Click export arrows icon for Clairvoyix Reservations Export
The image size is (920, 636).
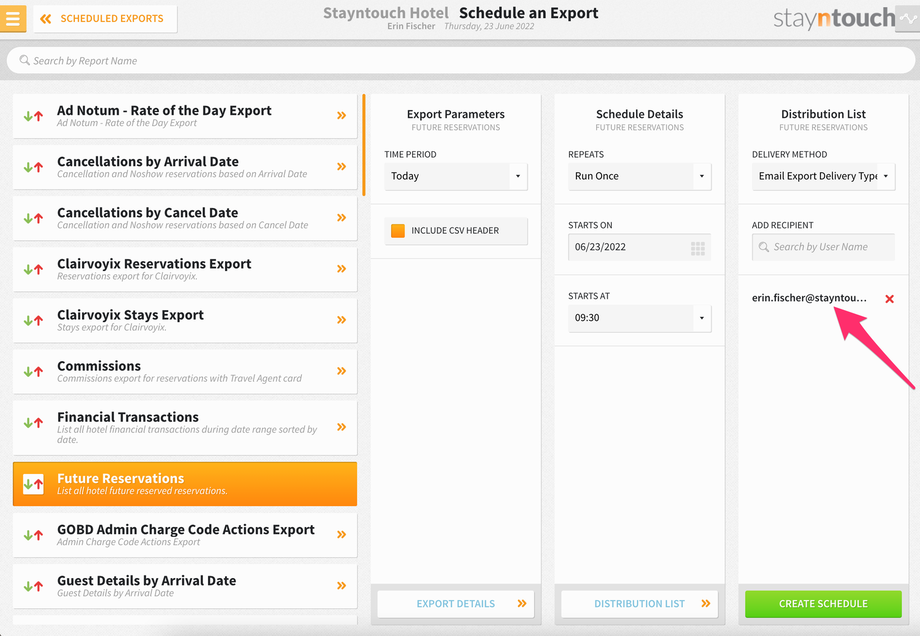[x=33, y=269]
